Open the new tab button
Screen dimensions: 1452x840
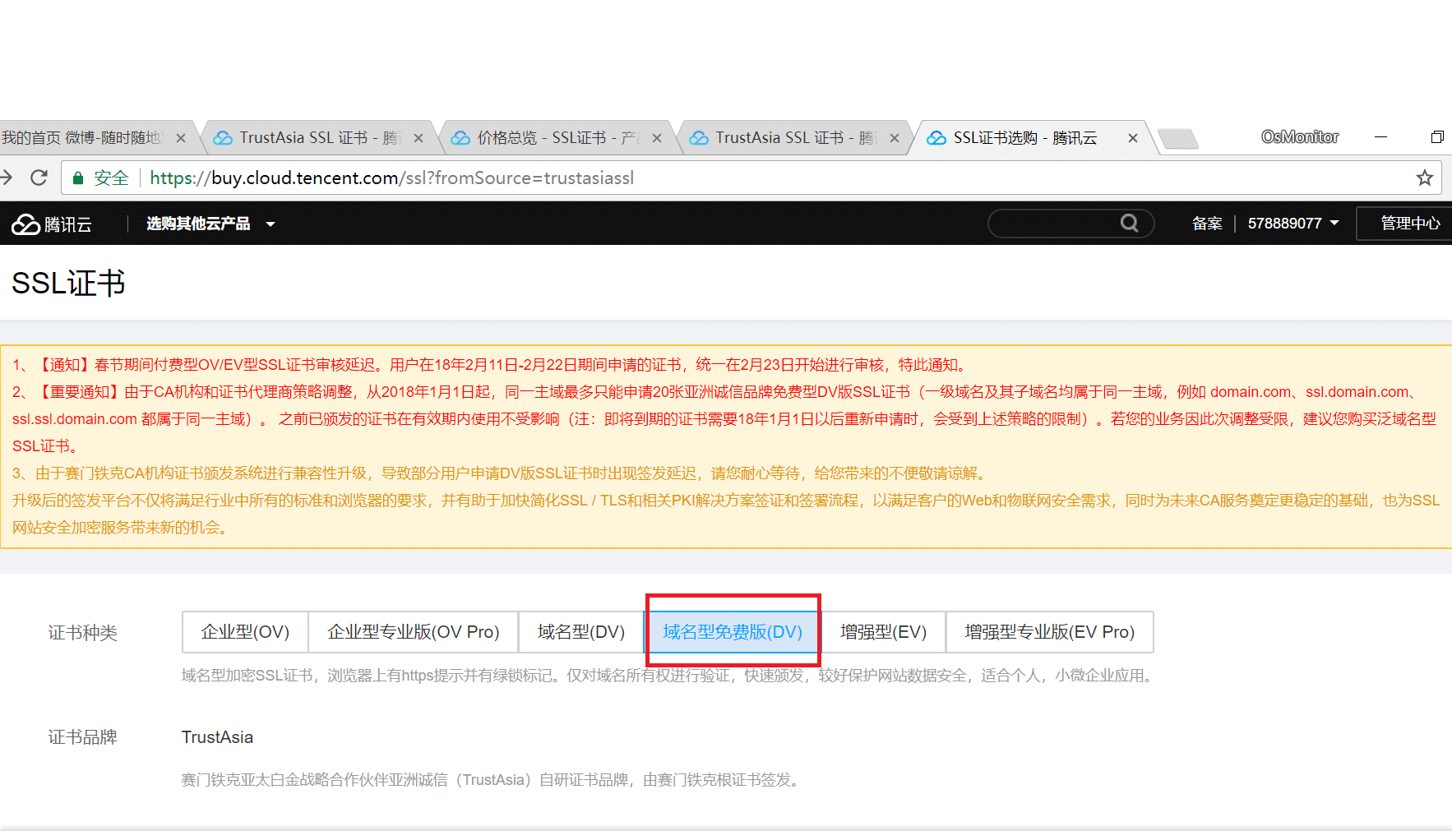(x=1177, y=138)
